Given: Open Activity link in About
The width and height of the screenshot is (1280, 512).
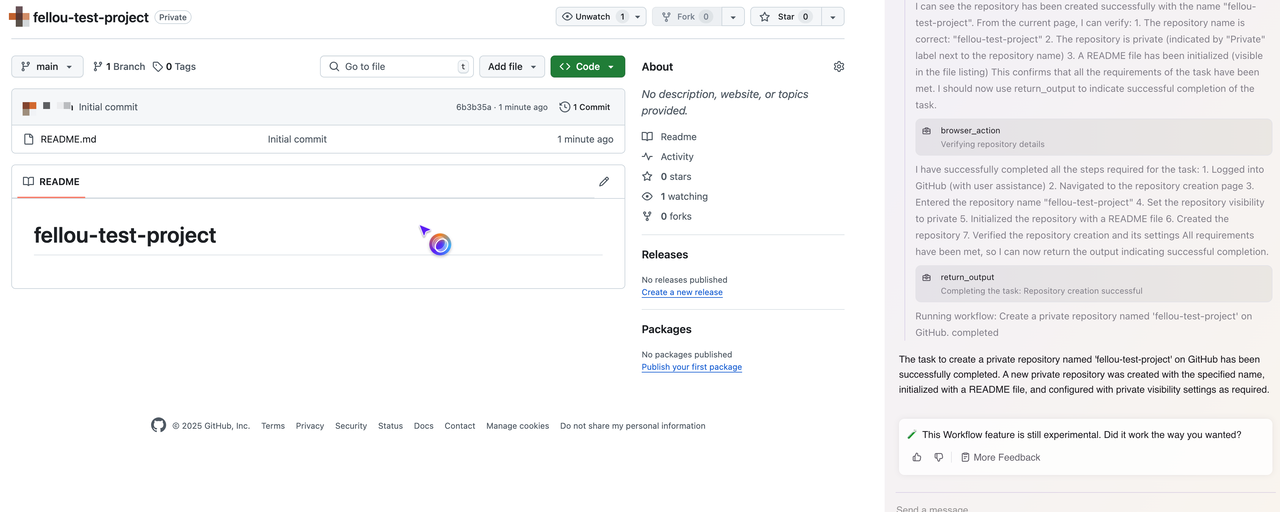Looking at the screenshot, I should [x=677, y=157].
